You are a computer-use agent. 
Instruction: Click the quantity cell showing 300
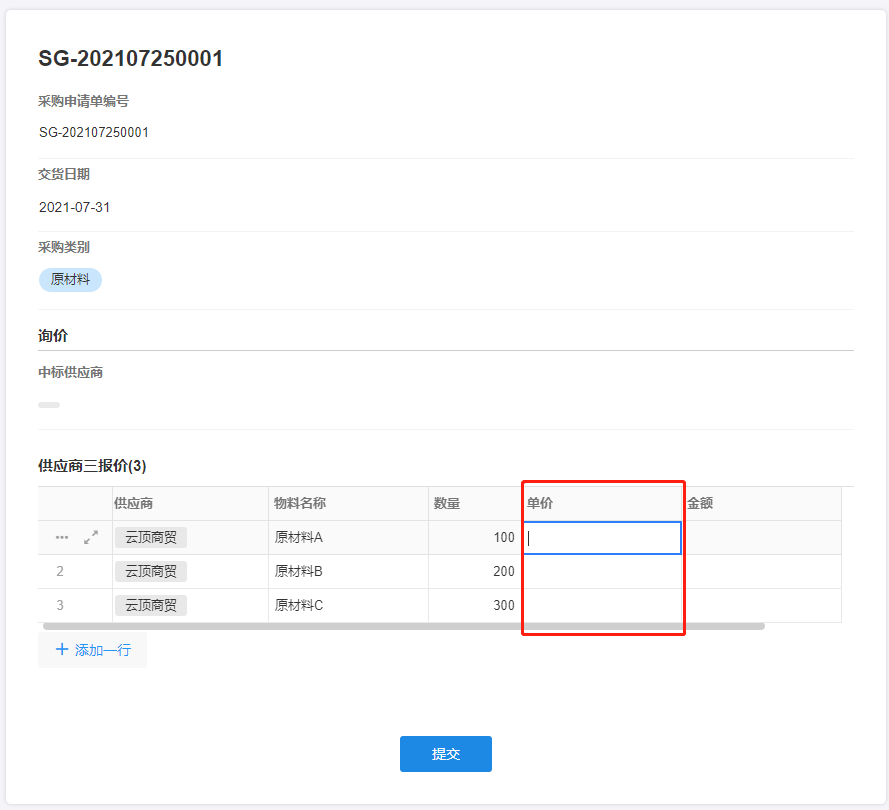[475, 605]
